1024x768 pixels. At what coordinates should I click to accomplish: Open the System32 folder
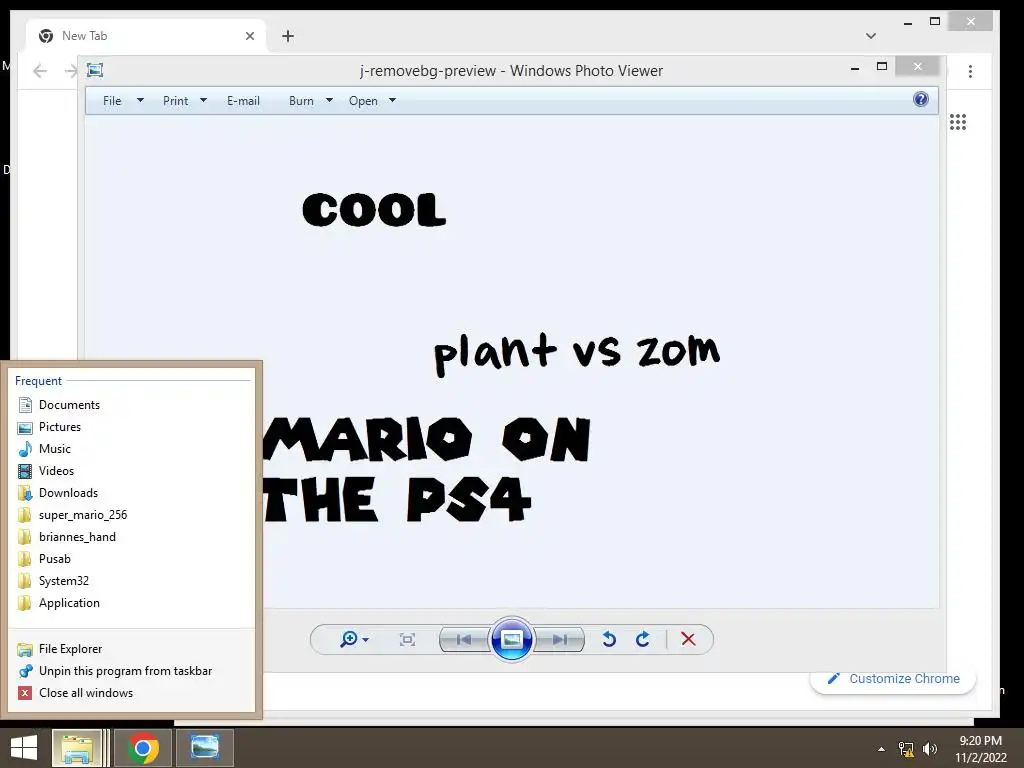[x=131, y=581]
